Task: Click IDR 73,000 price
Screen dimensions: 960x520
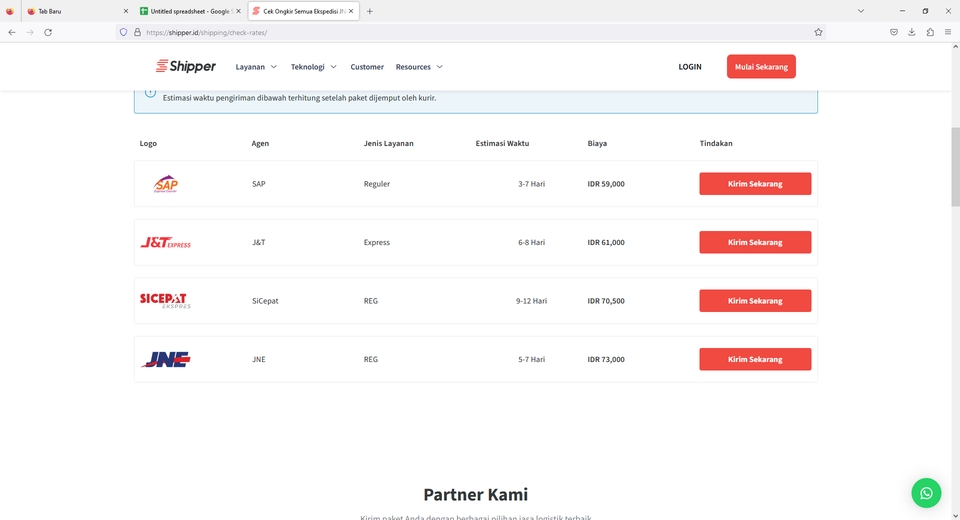Action: (x=606, y=360)
